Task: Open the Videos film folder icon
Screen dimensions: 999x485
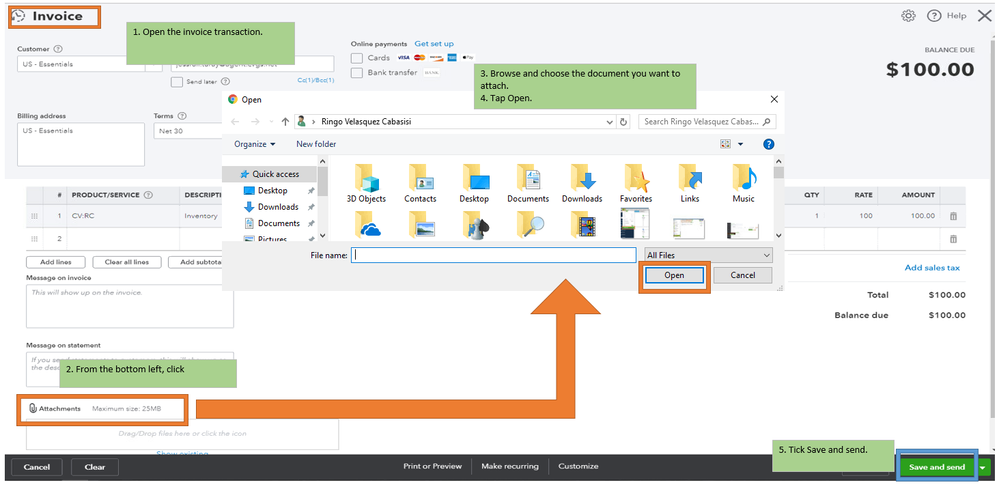Action: click(x=582, y=224)
